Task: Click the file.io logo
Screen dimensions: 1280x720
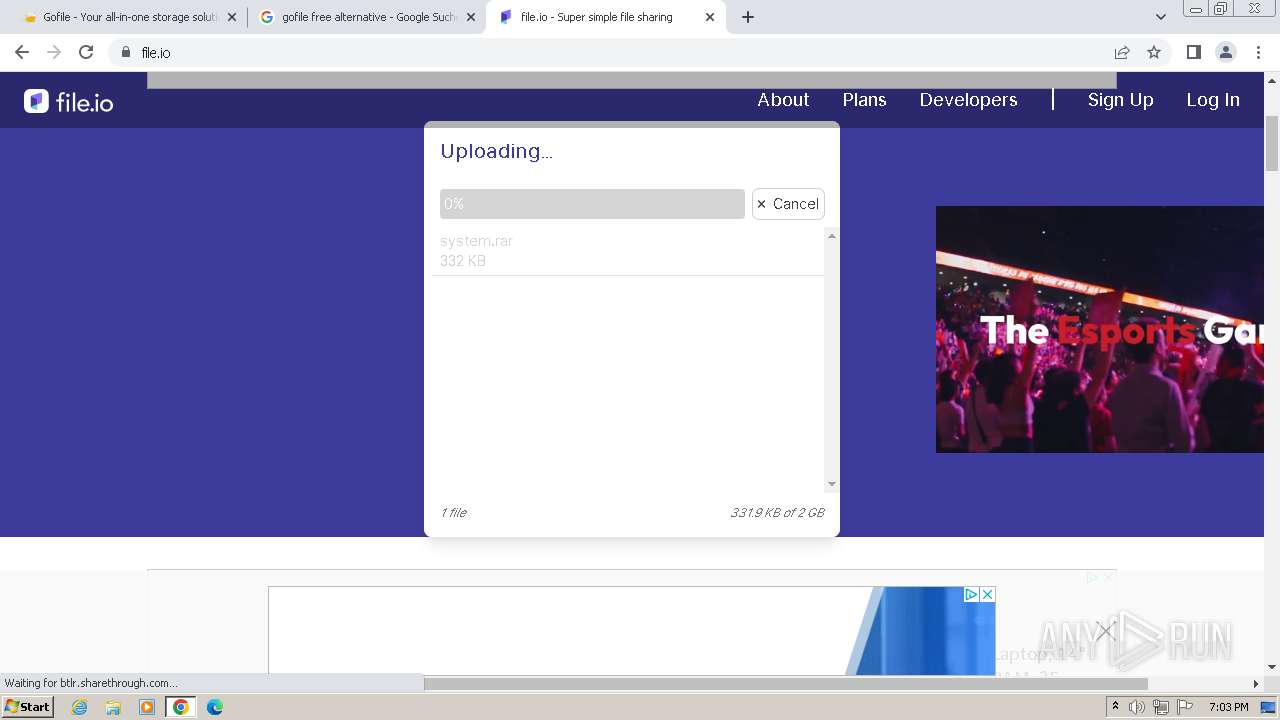Action: click(x=69, y=101)
